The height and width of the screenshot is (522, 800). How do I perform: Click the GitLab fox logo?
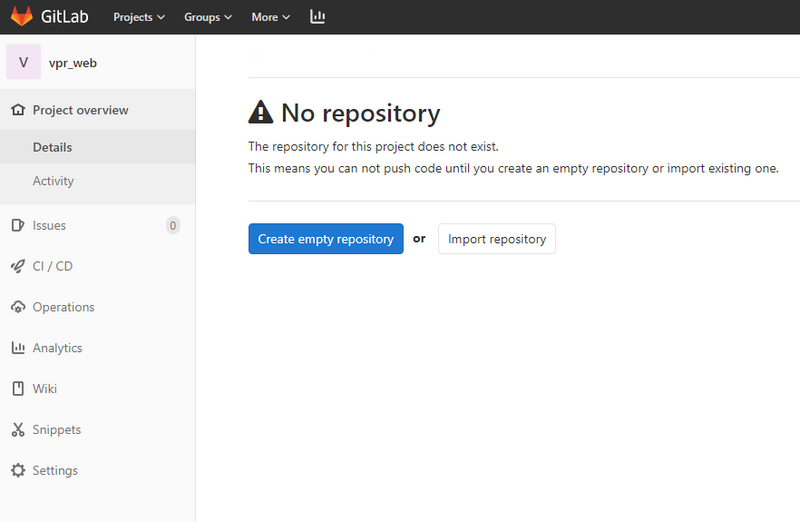[x=22, y=16]
